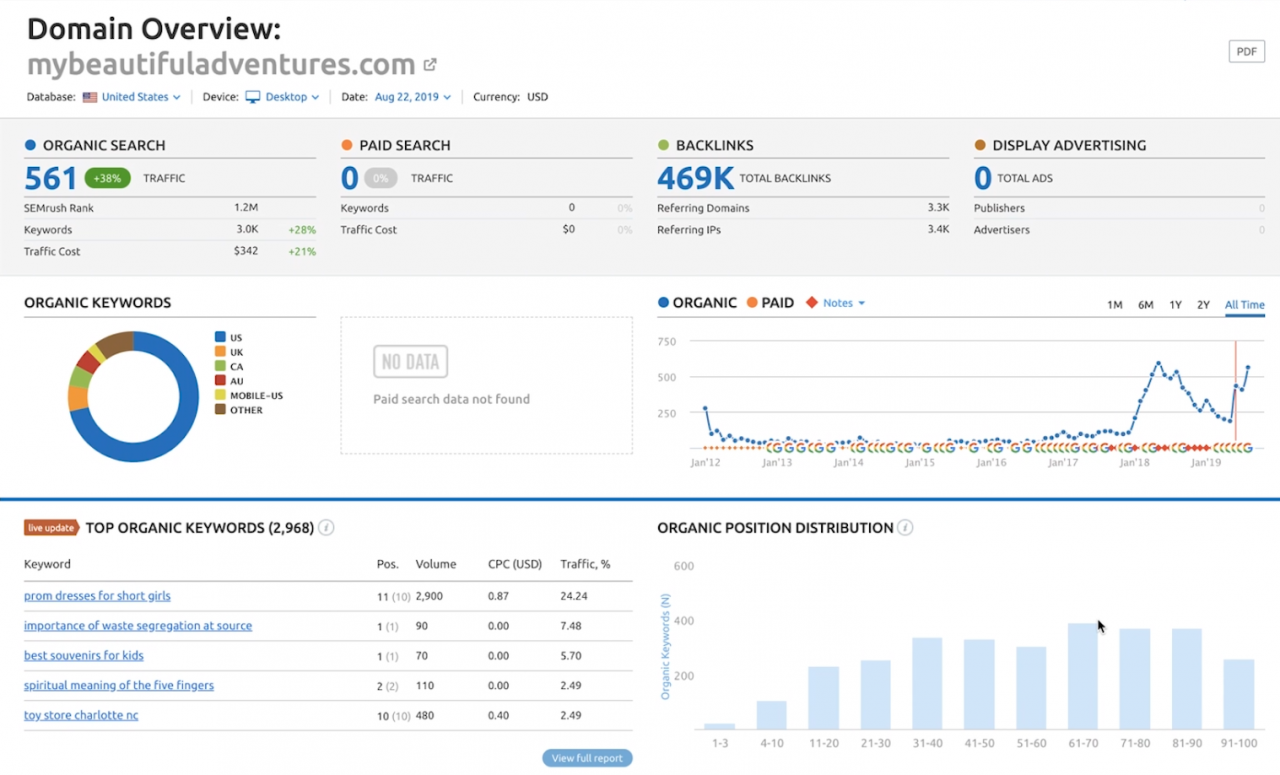Click the US flag icon in Database
The image size is (1280, 775).
pyautogui.click(x=90, y=97)
